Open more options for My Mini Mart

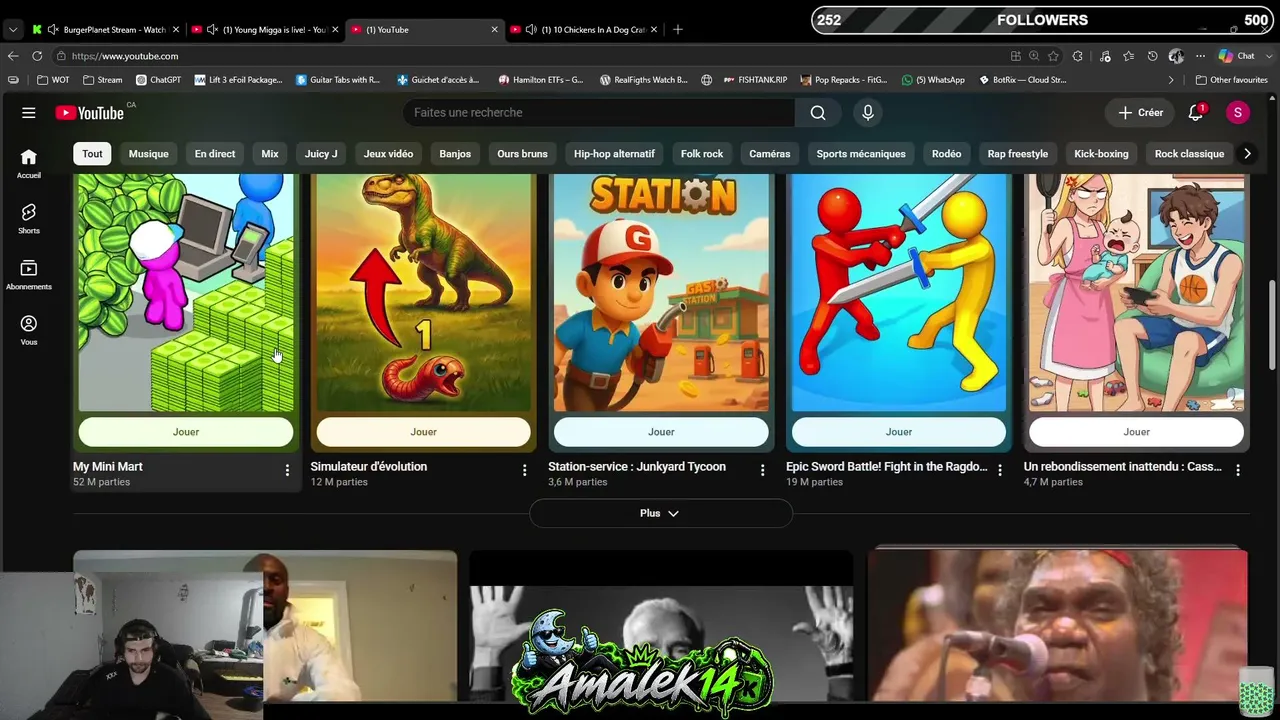coord(287,470)
